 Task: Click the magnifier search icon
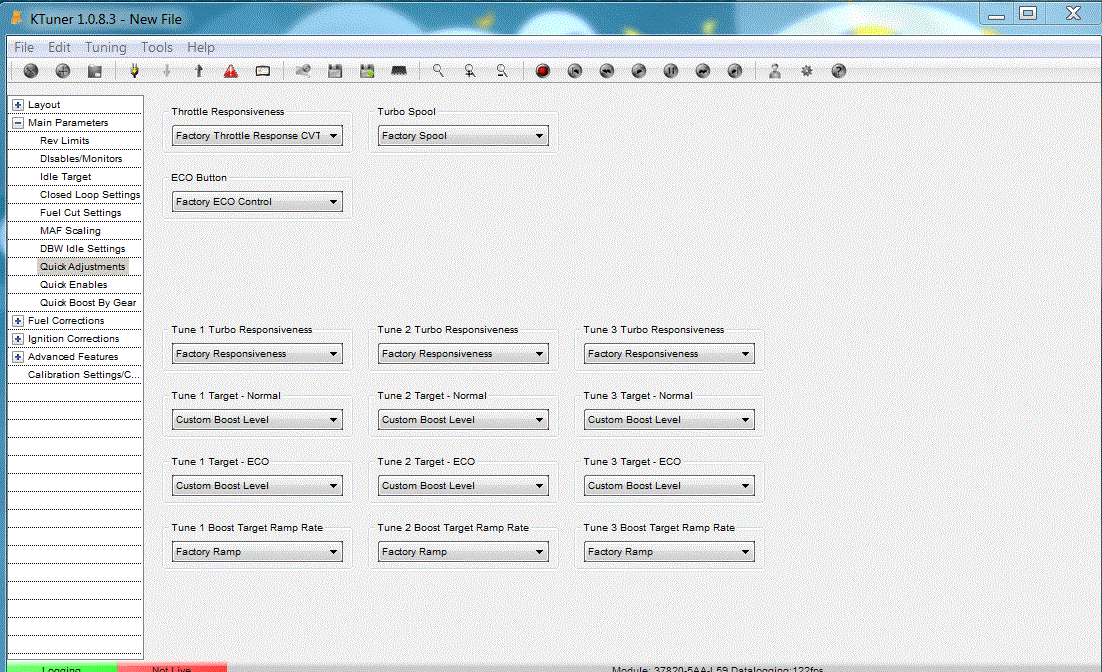tap(437, 71)
